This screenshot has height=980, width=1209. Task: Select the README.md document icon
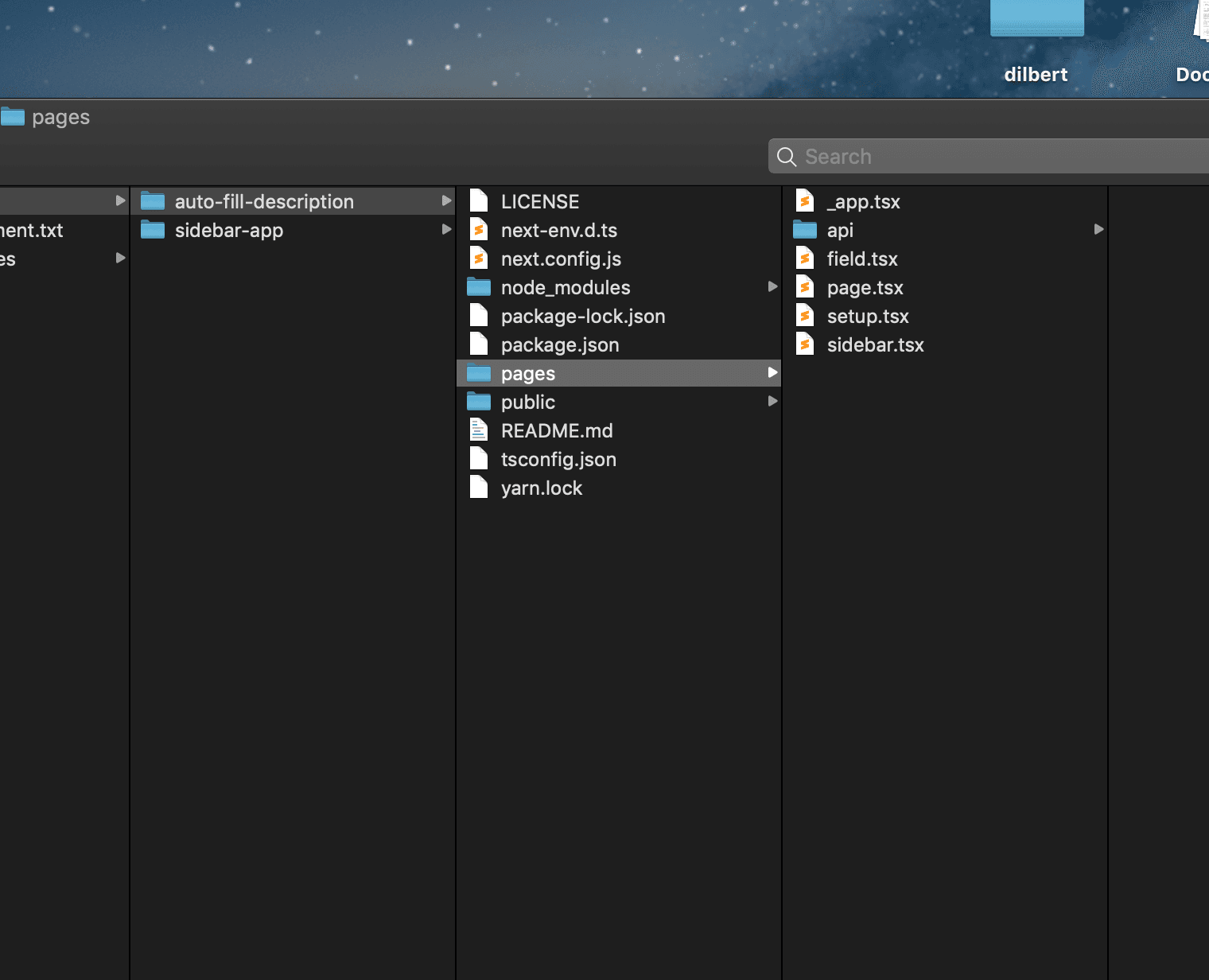(x=478, y=430)
